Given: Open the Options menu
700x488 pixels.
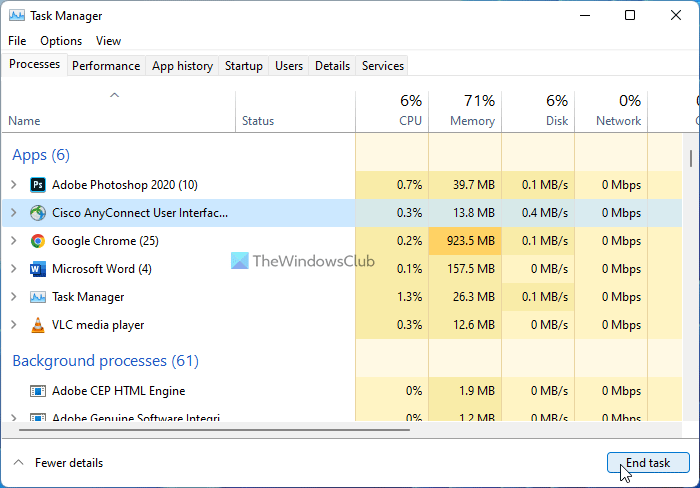Looking at the screenshot, I should [x=61, y=41].
